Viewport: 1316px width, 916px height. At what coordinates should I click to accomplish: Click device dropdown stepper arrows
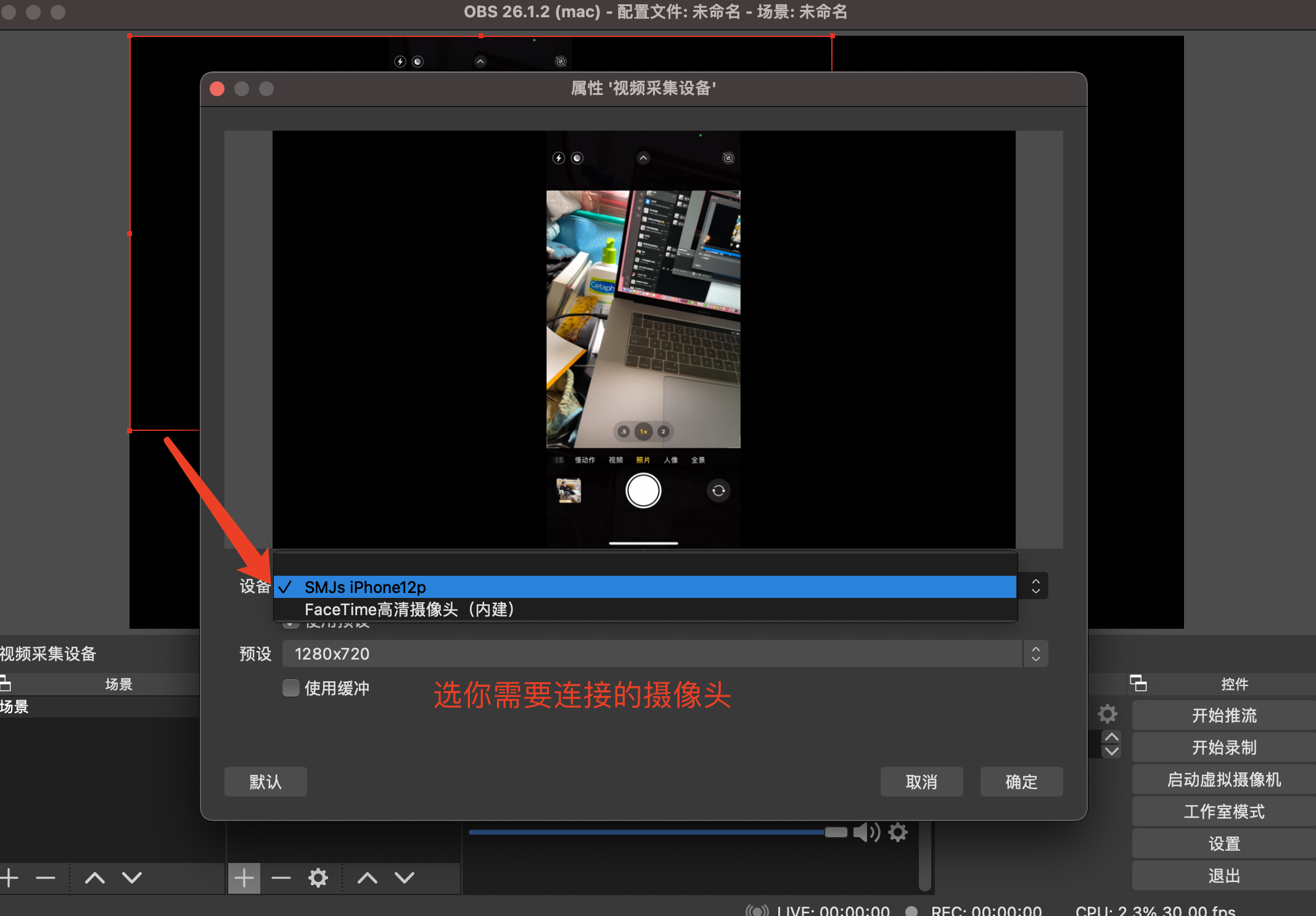point(1036,586)
